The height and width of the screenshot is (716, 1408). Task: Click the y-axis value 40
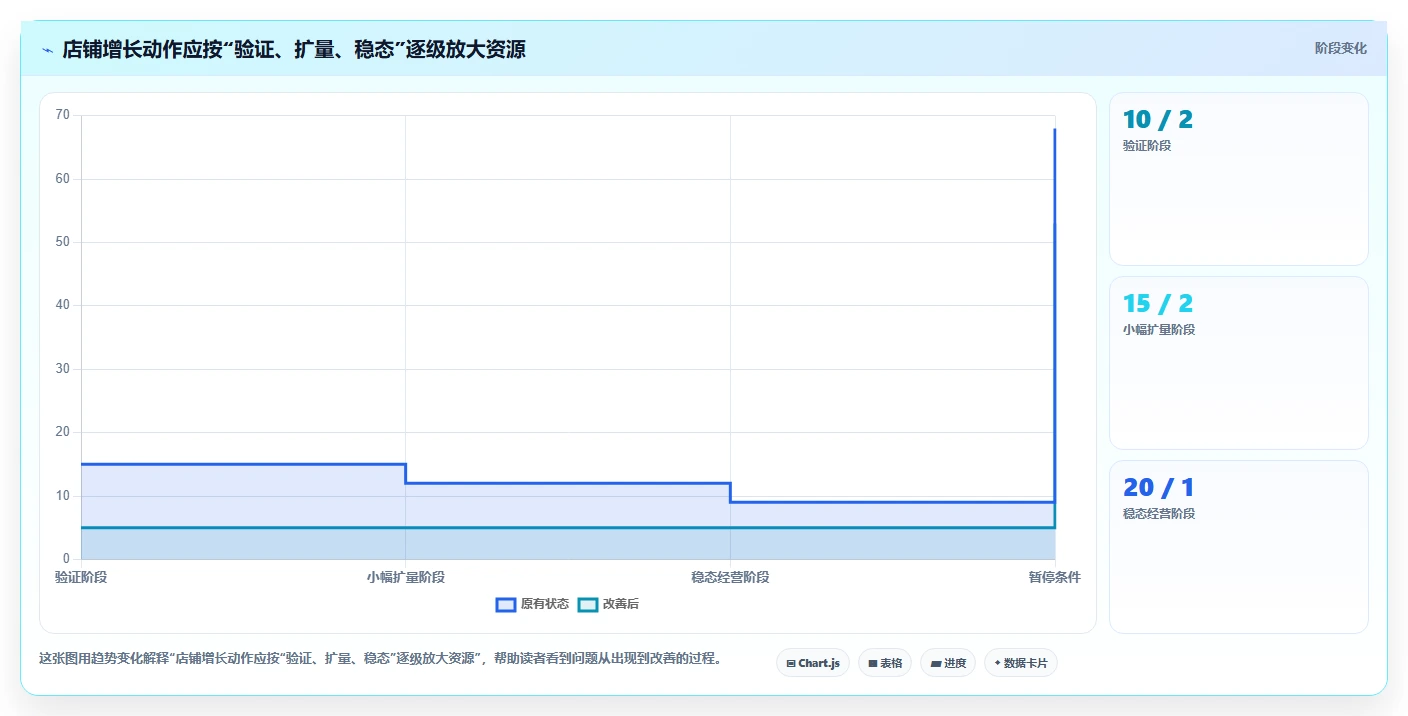tap(63, 305)
